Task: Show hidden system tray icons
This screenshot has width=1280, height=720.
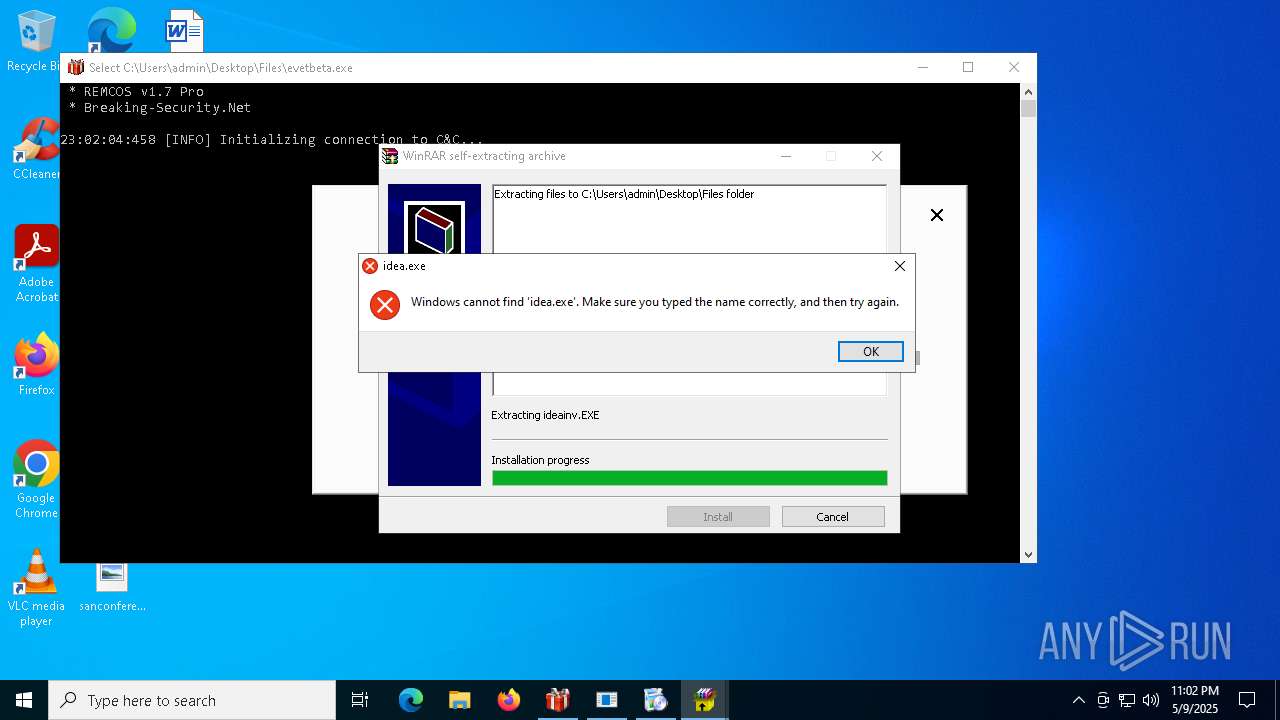Action: click(x=1078, y=700)
